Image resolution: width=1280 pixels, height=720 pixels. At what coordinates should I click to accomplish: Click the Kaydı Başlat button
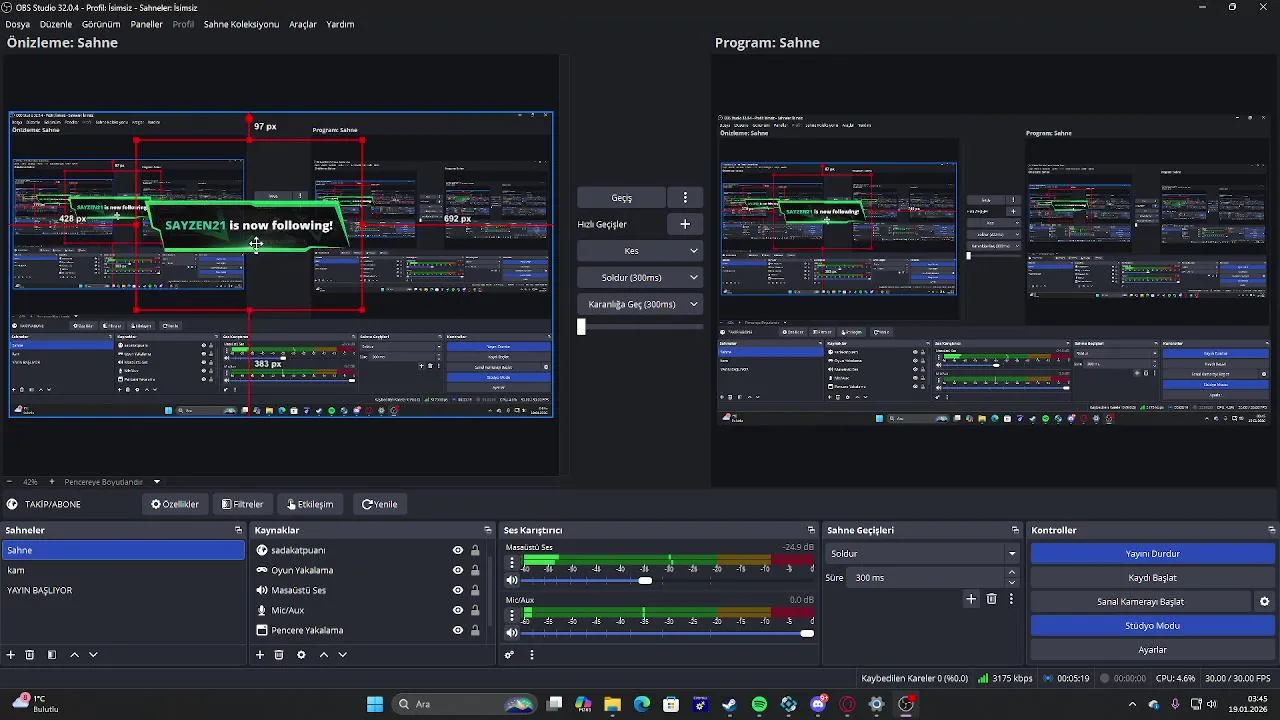coord(1152,578)
